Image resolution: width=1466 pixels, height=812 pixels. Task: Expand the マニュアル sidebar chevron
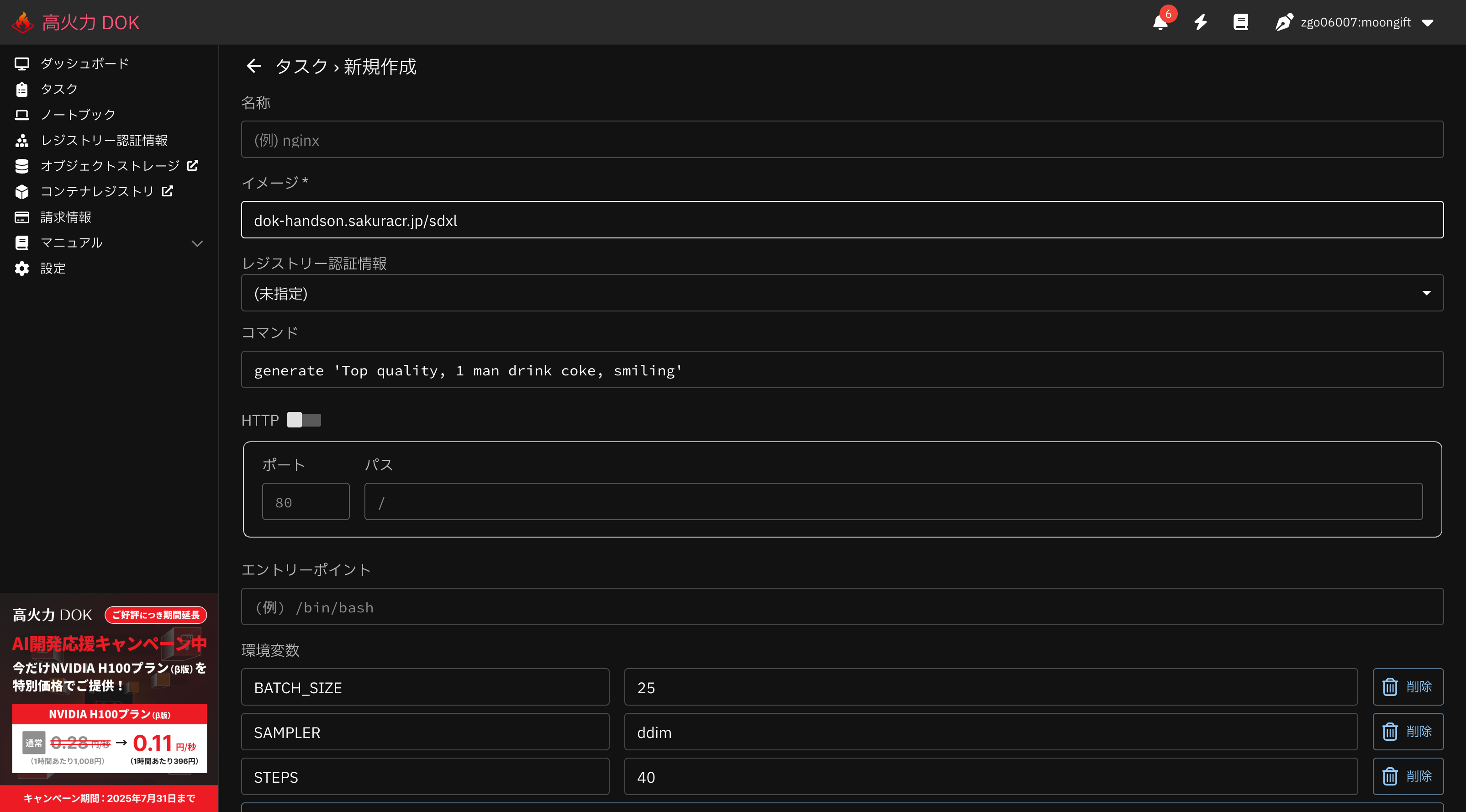click(197, 243)
